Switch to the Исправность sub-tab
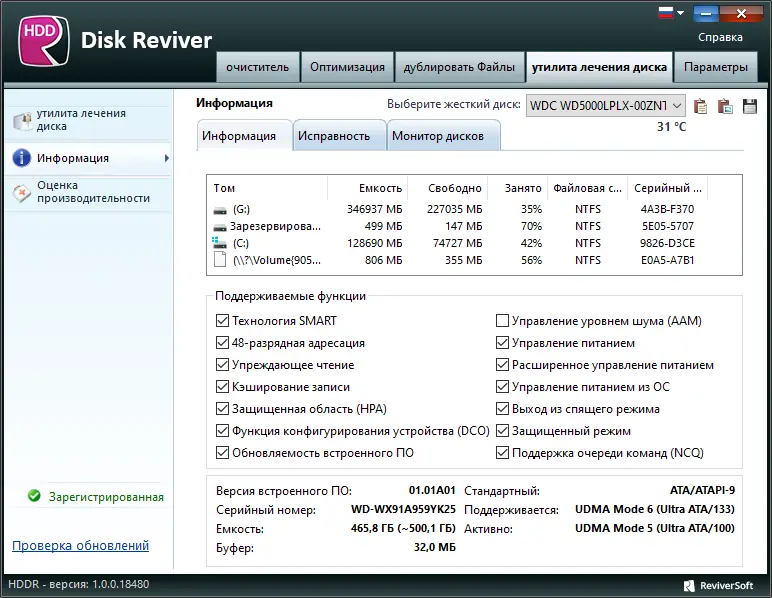The height and width of the screenshot is (598, 772). coord(339,135)
